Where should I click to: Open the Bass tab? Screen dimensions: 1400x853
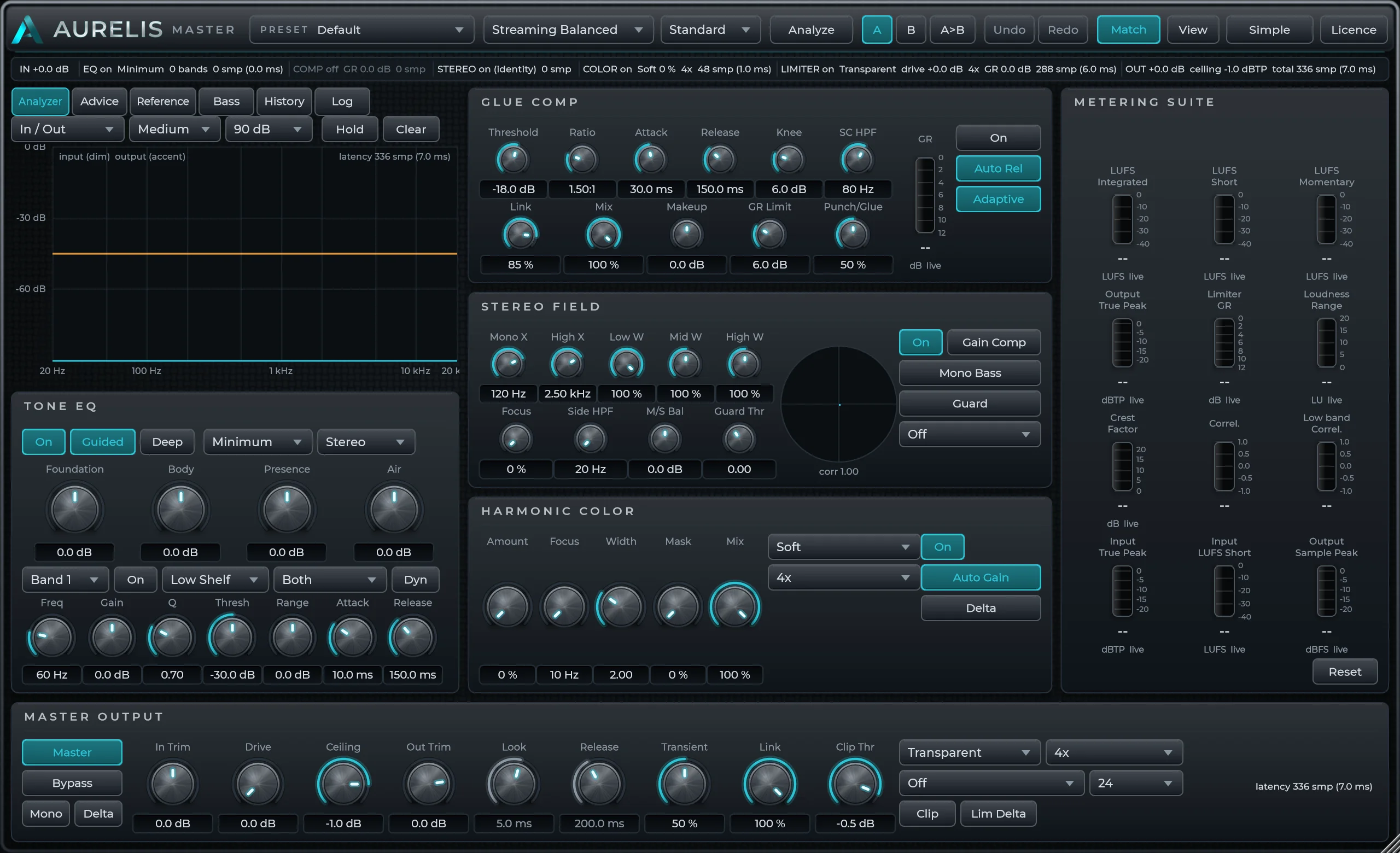click(x=226, y=101)
